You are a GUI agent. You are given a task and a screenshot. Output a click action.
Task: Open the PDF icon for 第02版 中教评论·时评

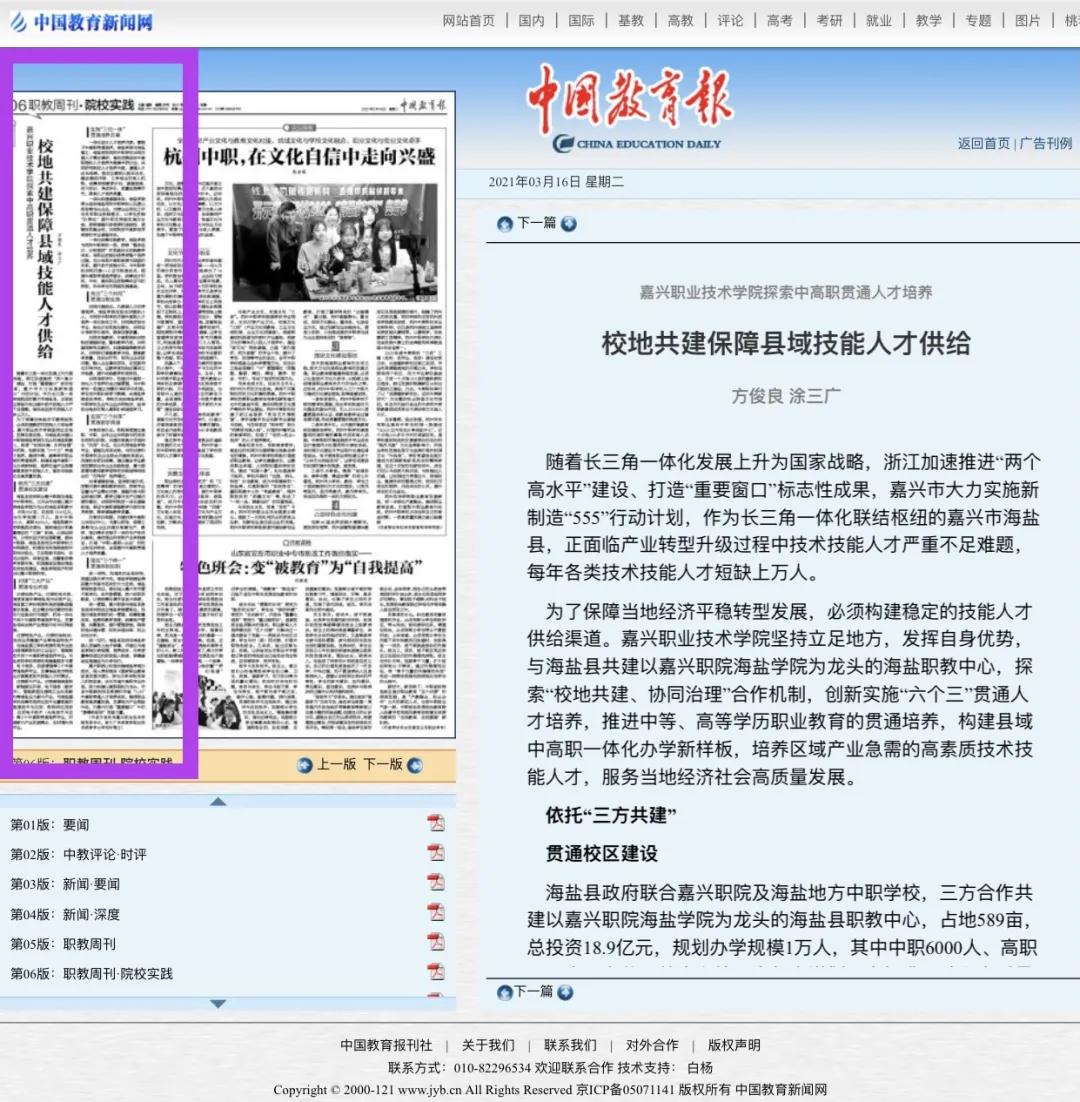click(436, 853)
